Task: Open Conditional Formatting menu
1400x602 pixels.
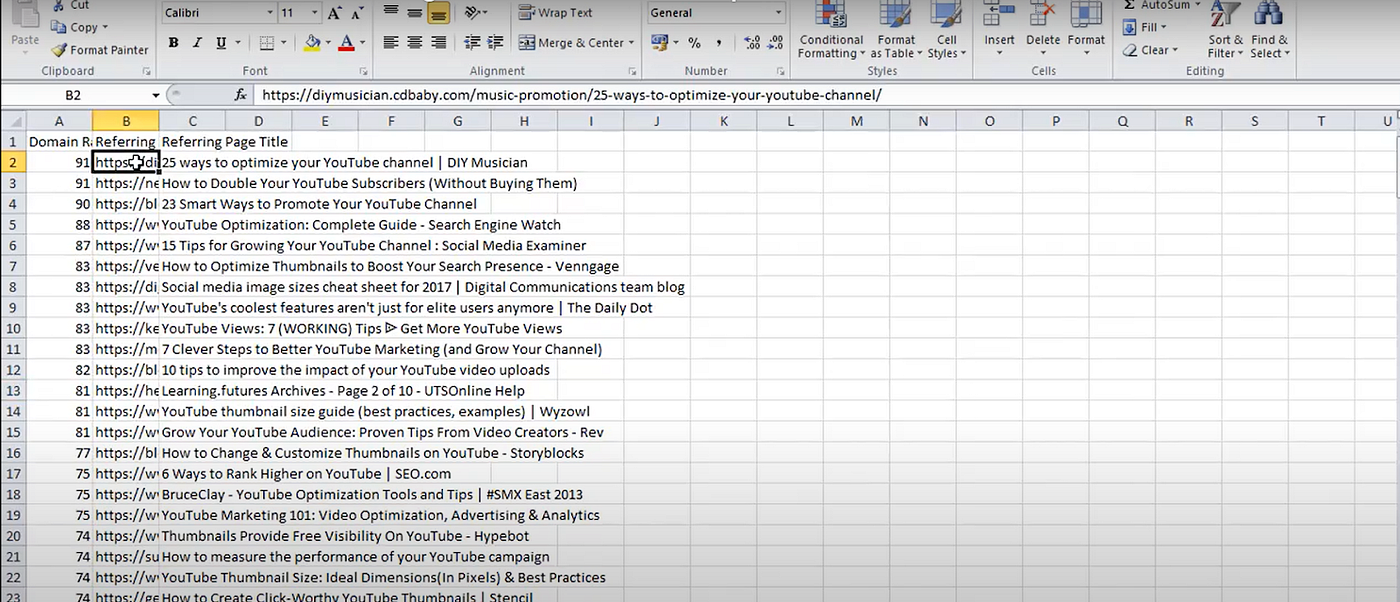Action: pos(831,30)
